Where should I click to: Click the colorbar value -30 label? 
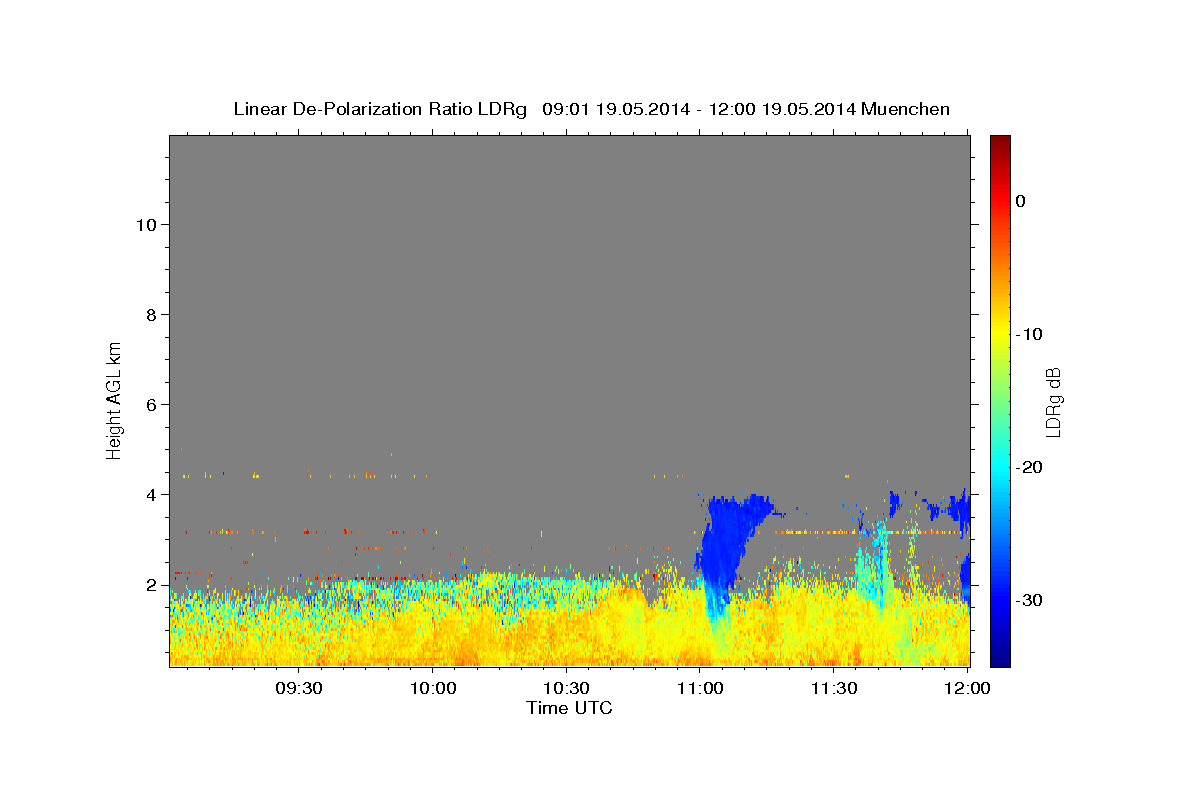[1029, 600]
